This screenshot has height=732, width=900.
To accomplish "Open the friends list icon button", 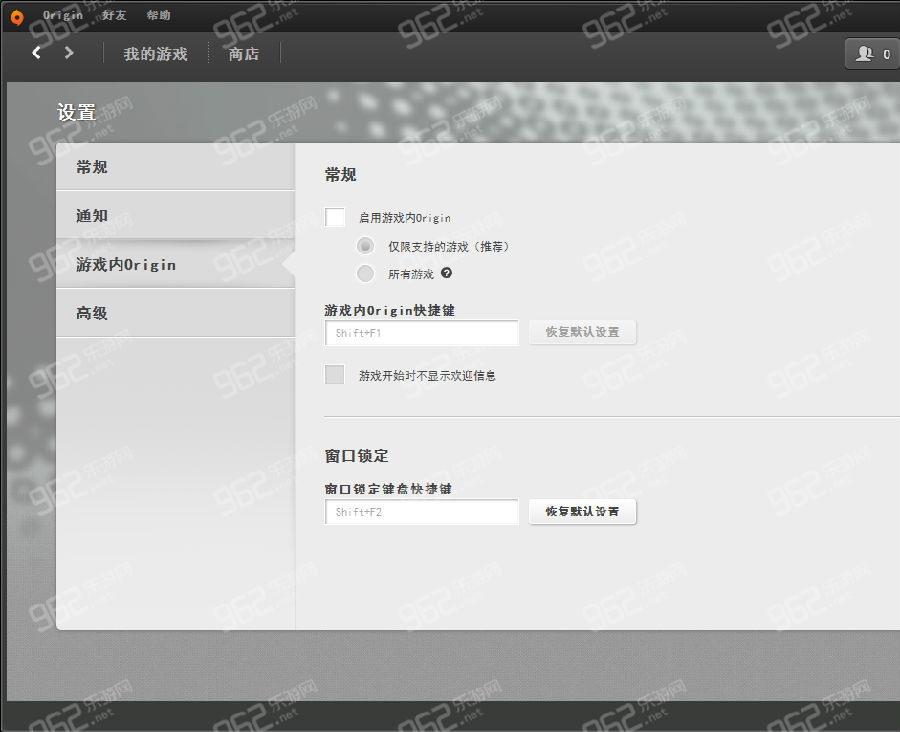I will pyautogui.click(x=872, y=54).
